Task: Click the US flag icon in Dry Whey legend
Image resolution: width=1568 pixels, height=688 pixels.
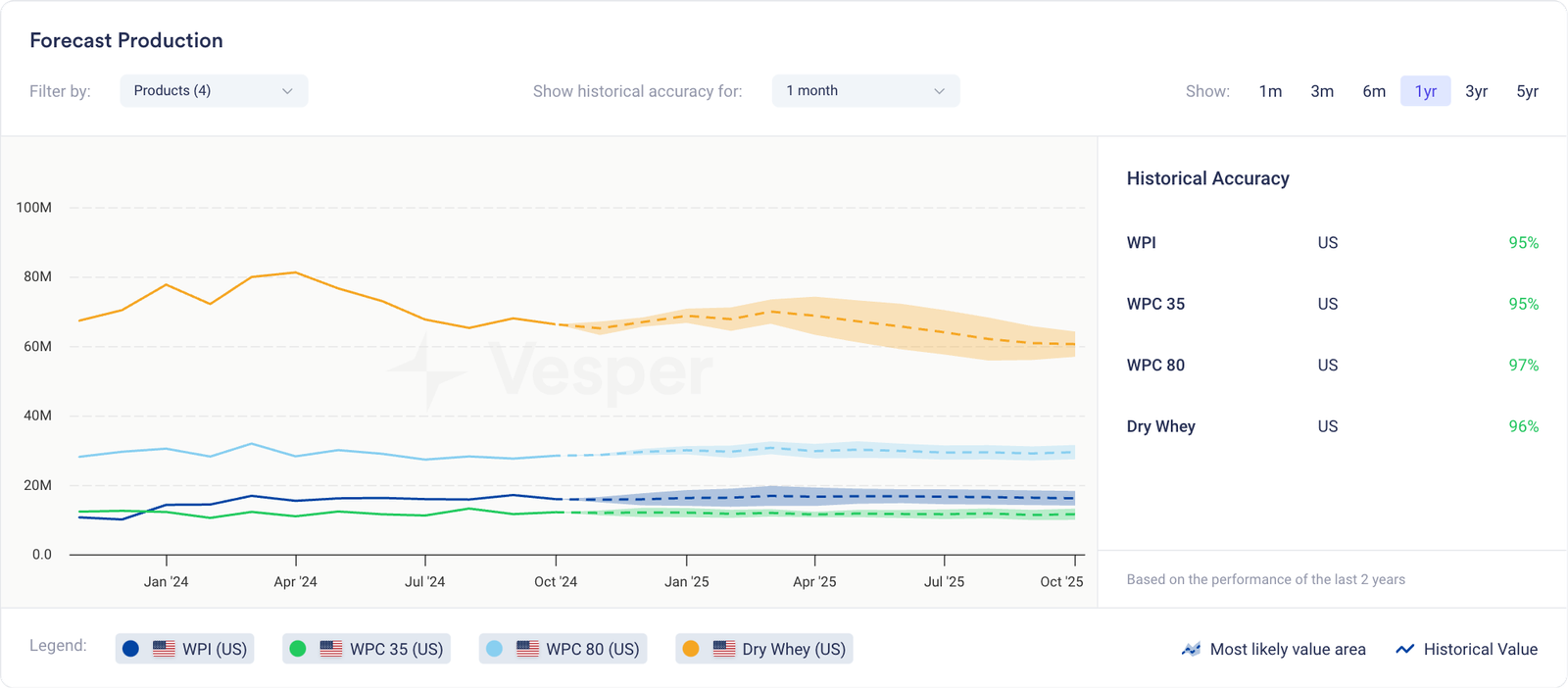Action: (724, 649)
